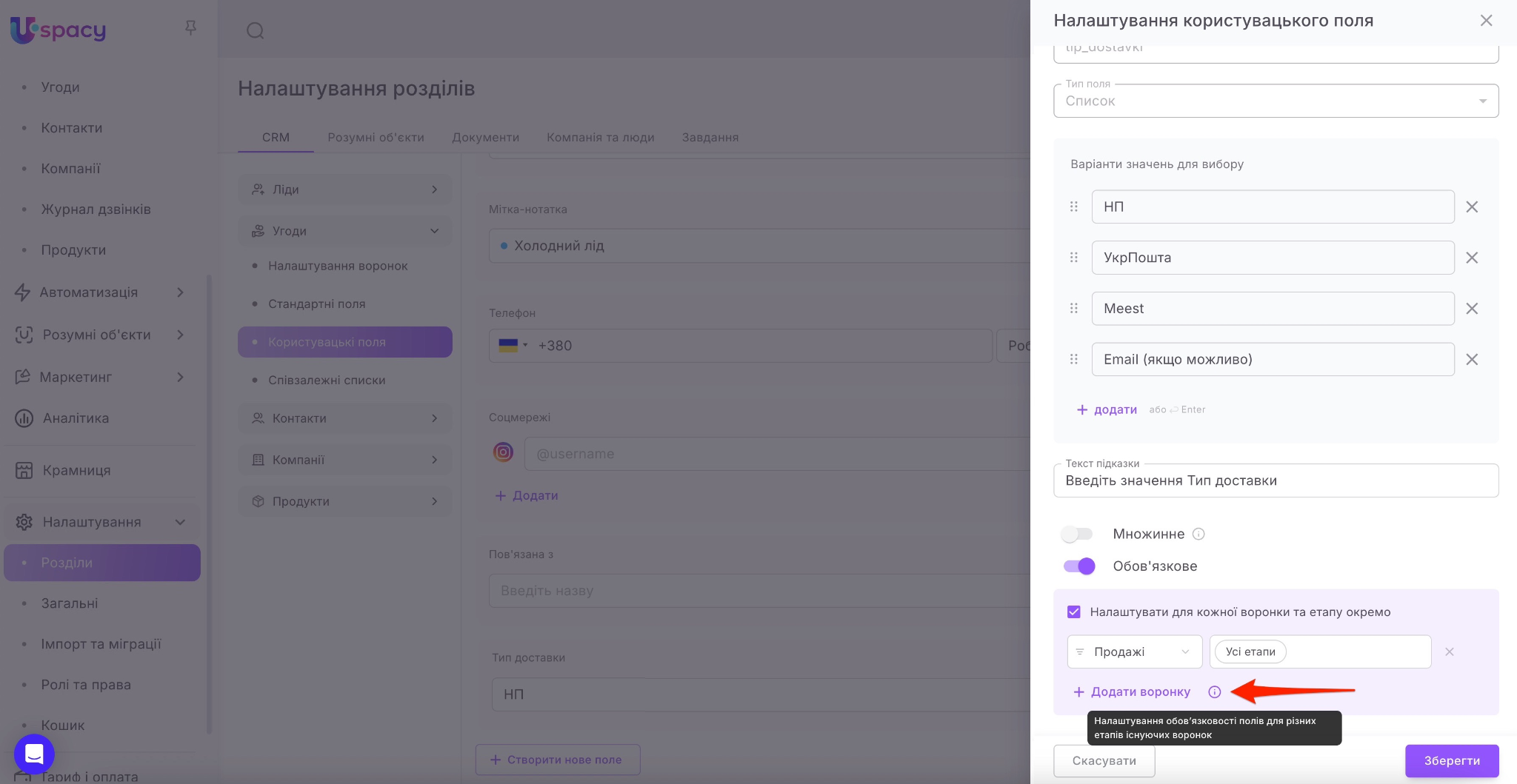Click the Зберегти button
1517x784 pixels.
point(1451,760)
